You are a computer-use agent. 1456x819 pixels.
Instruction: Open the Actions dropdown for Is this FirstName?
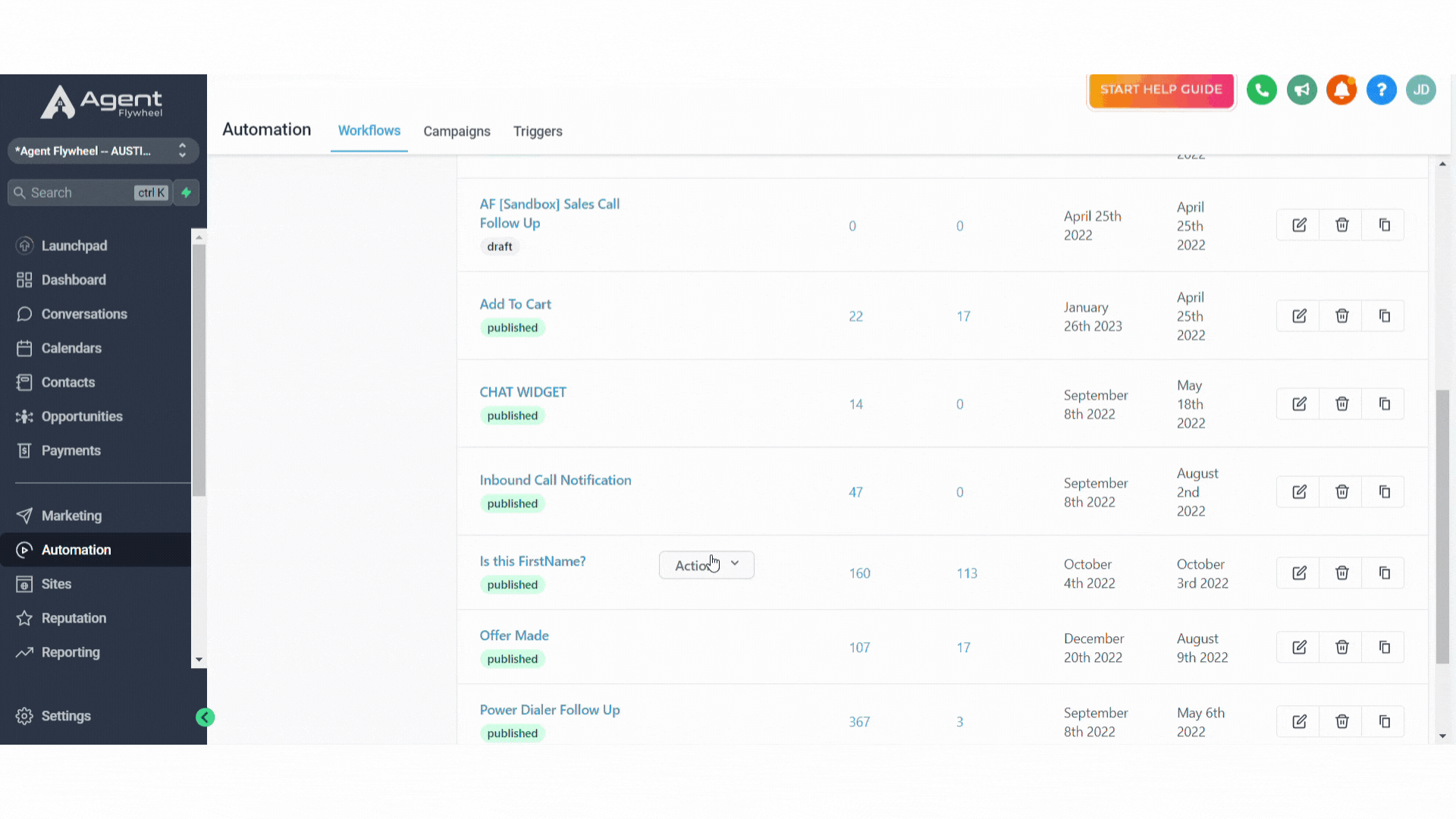pyautogui.click(x=706, y=564)
